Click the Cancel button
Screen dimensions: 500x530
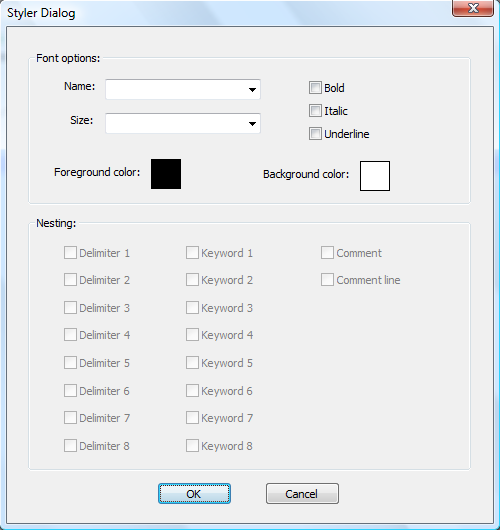pyautogui.click(x=302, y=493)
